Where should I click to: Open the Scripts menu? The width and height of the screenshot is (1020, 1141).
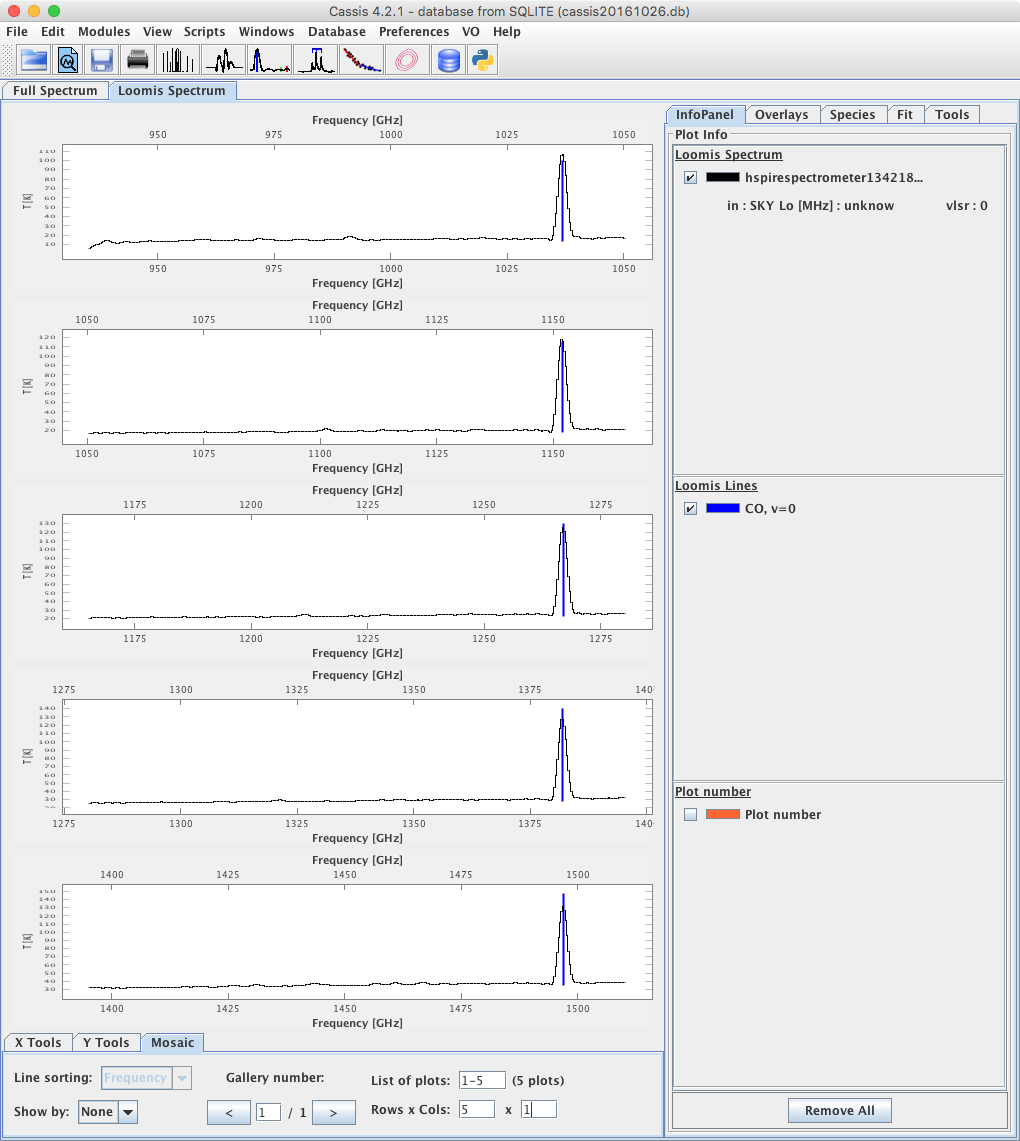(204, 31)
